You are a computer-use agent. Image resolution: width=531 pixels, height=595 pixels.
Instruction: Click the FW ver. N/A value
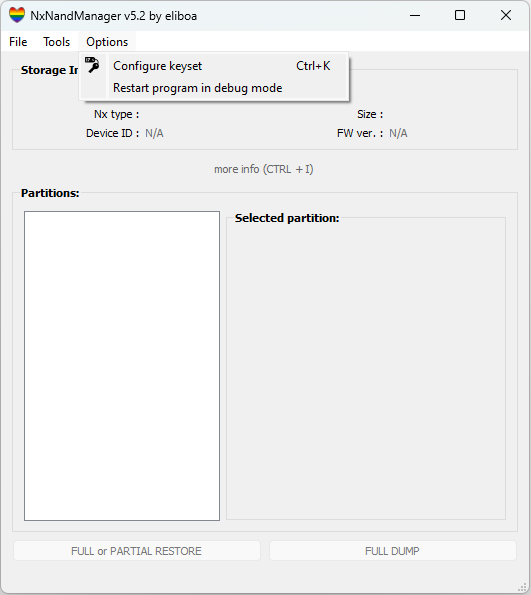pos(398,133)
